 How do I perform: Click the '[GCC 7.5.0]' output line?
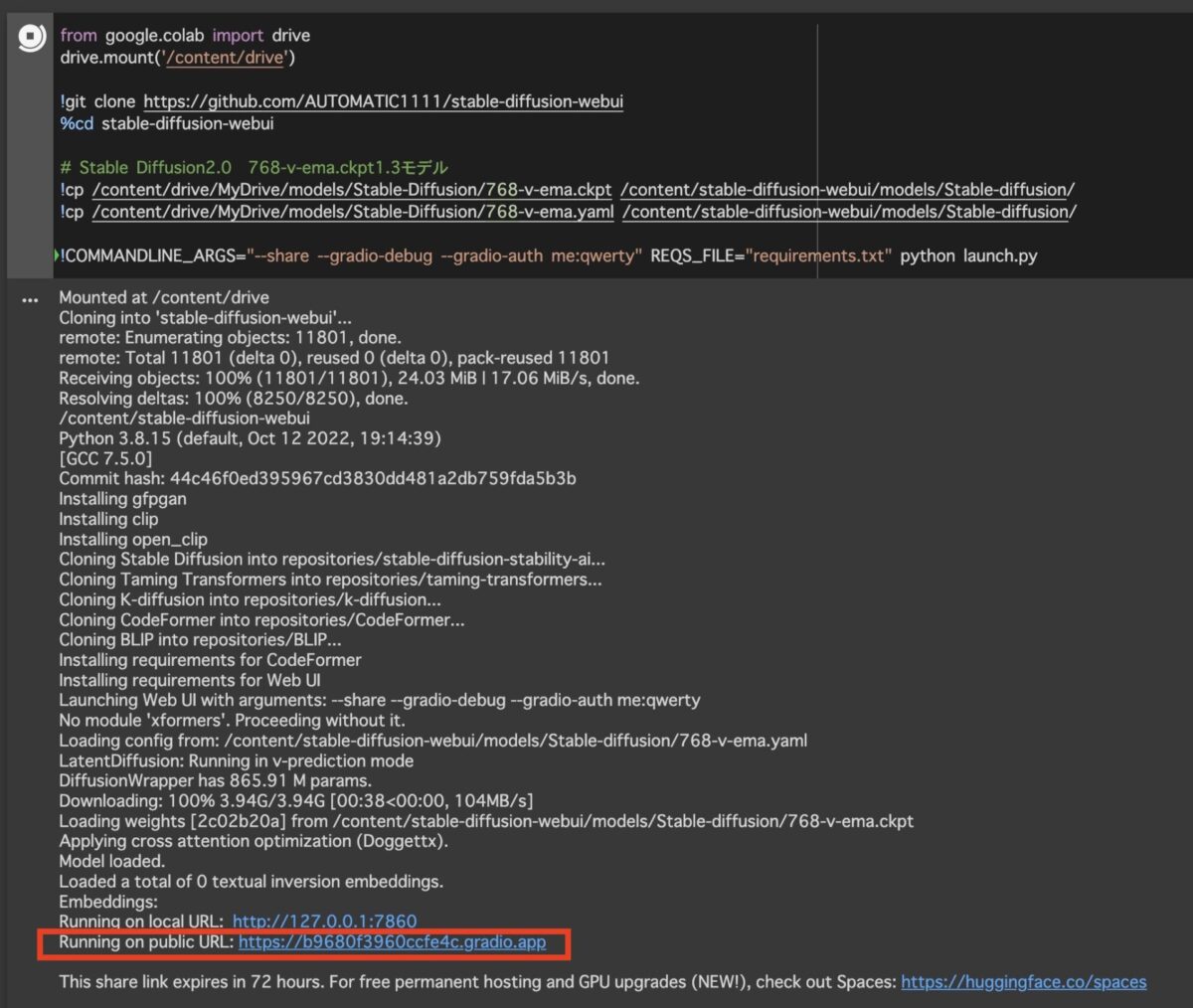105,458
